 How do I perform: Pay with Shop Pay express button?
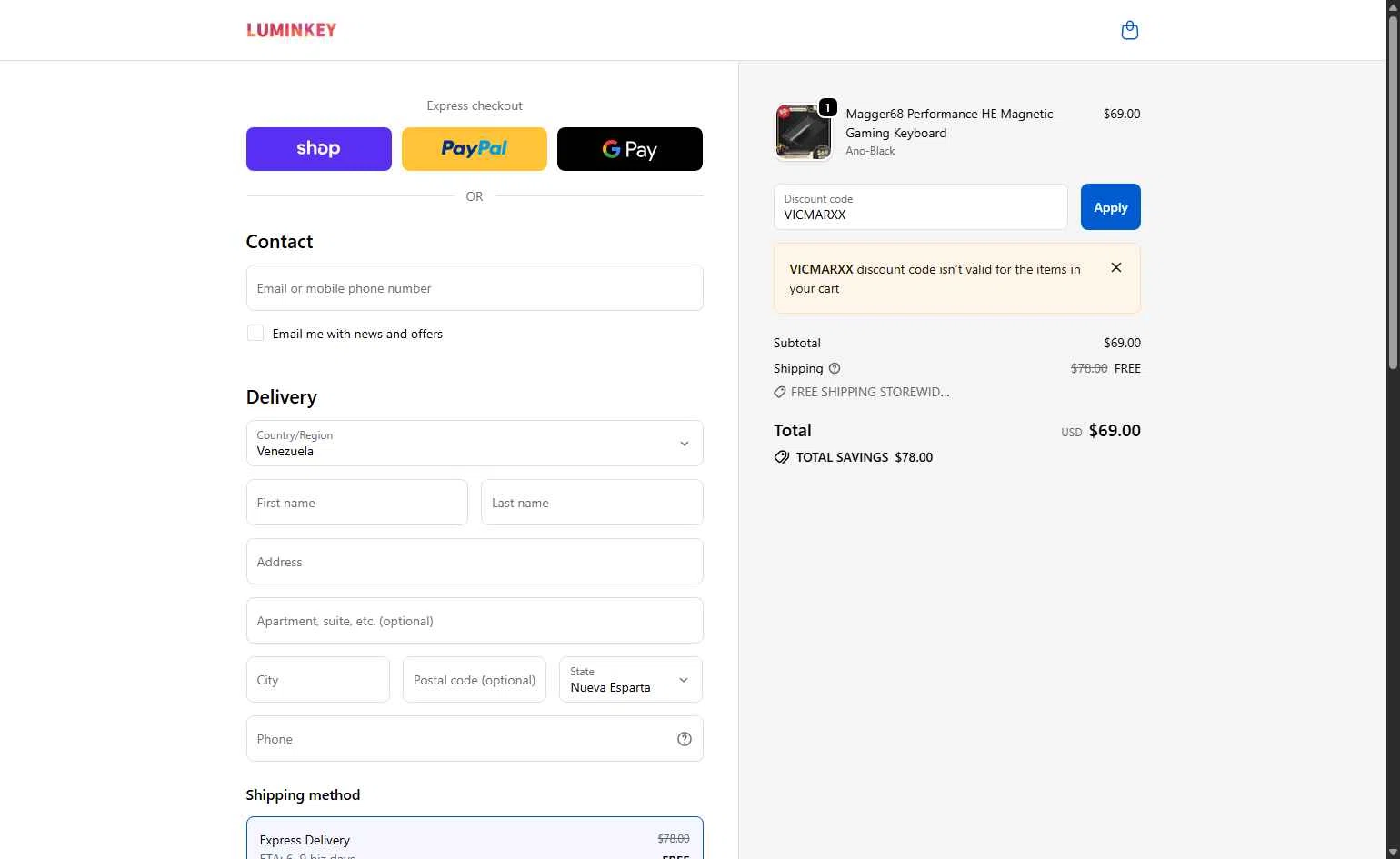[319, 149]
